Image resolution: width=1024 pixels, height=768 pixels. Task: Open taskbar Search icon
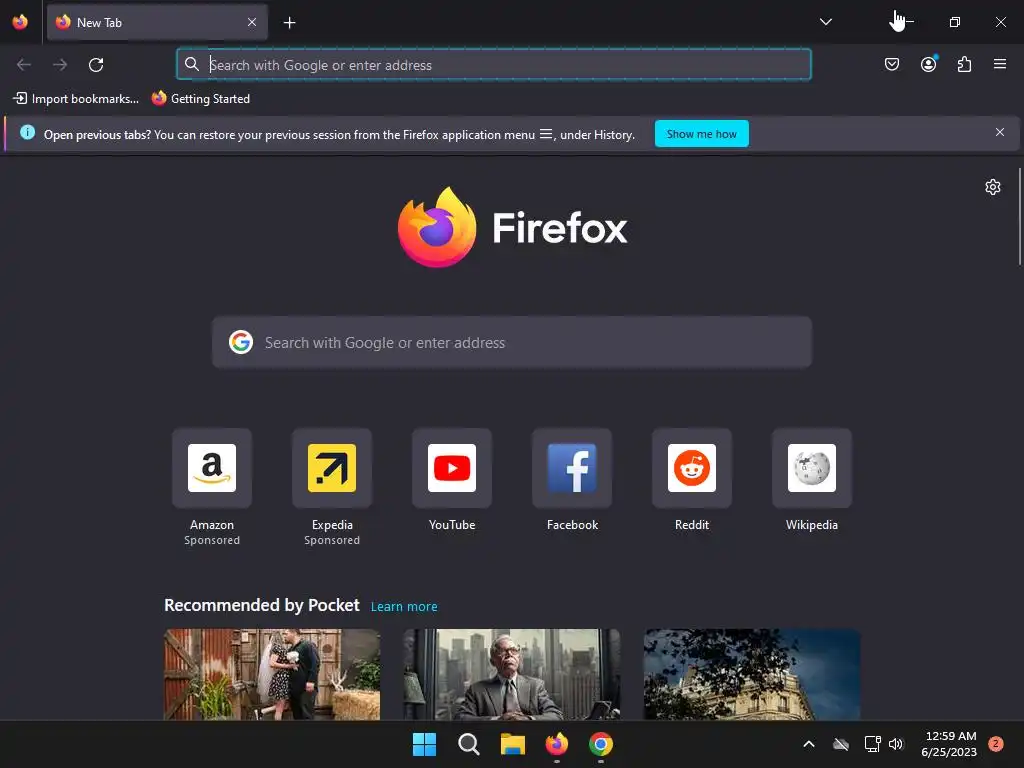[x=468, y=744]
